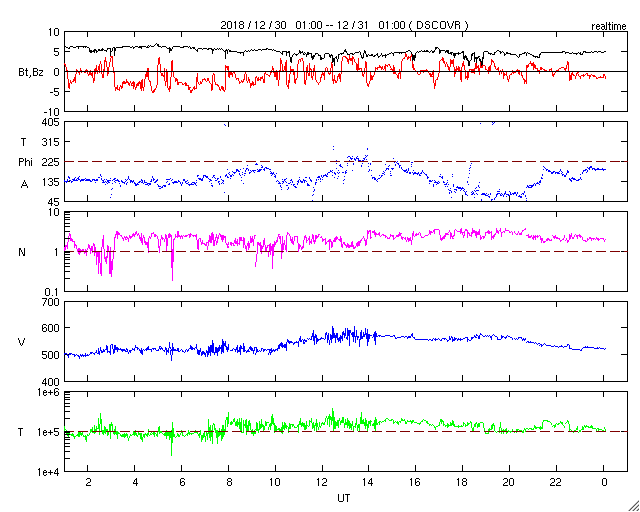Click the plot title date range text

point(344,25)
